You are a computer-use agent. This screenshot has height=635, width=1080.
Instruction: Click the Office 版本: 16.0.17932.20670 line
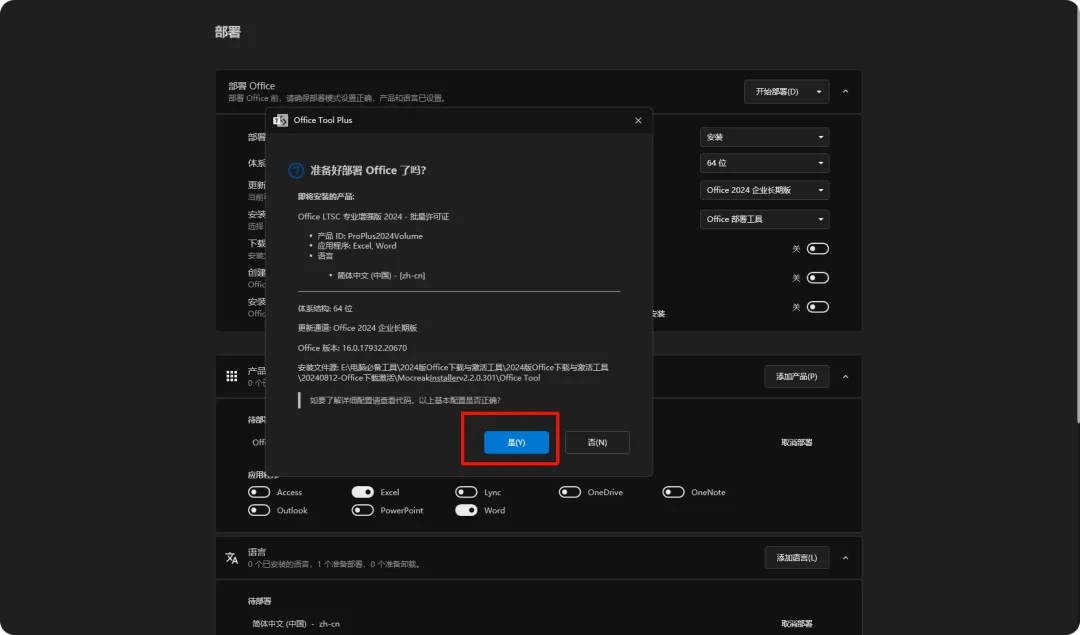[352, 348]
